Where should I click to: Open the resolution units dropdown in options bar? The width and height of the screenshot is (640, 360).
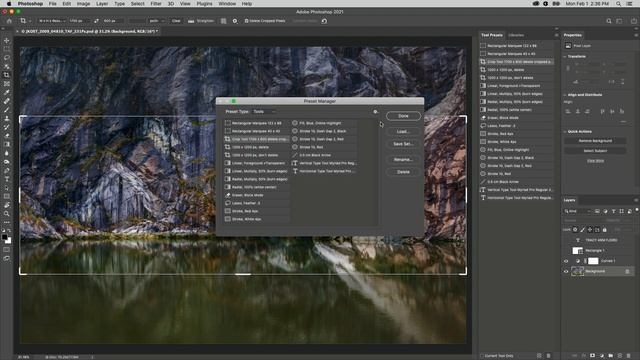[x=157, y=21]
